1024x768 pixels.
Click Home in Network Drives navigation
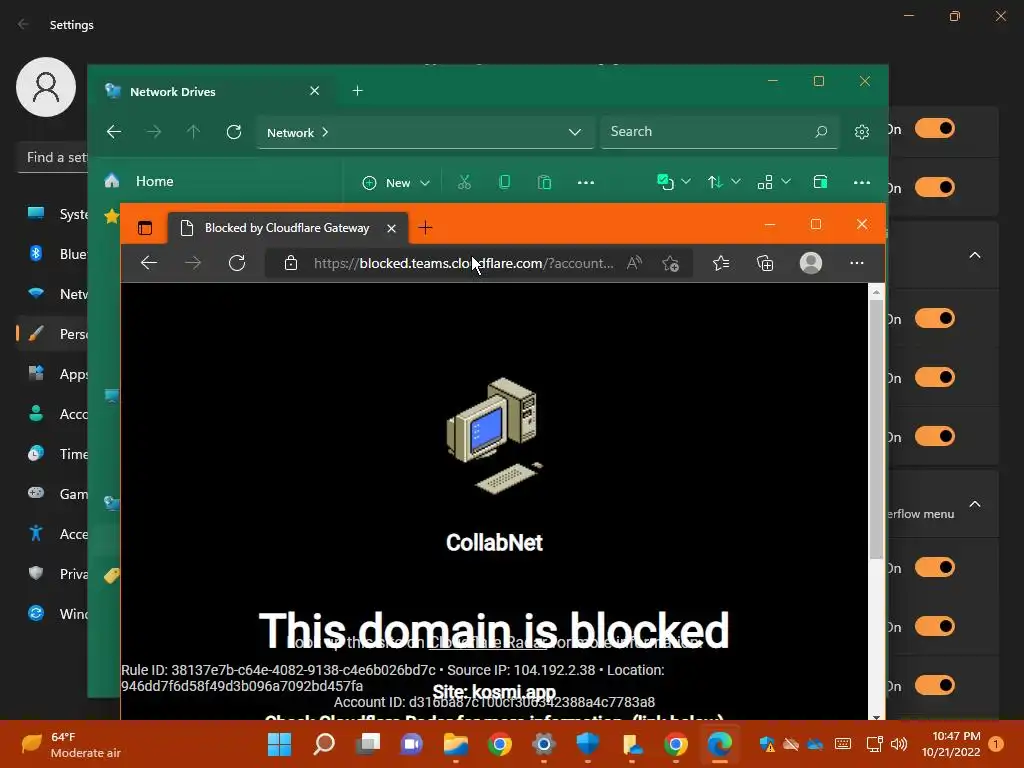click(154, 182)
